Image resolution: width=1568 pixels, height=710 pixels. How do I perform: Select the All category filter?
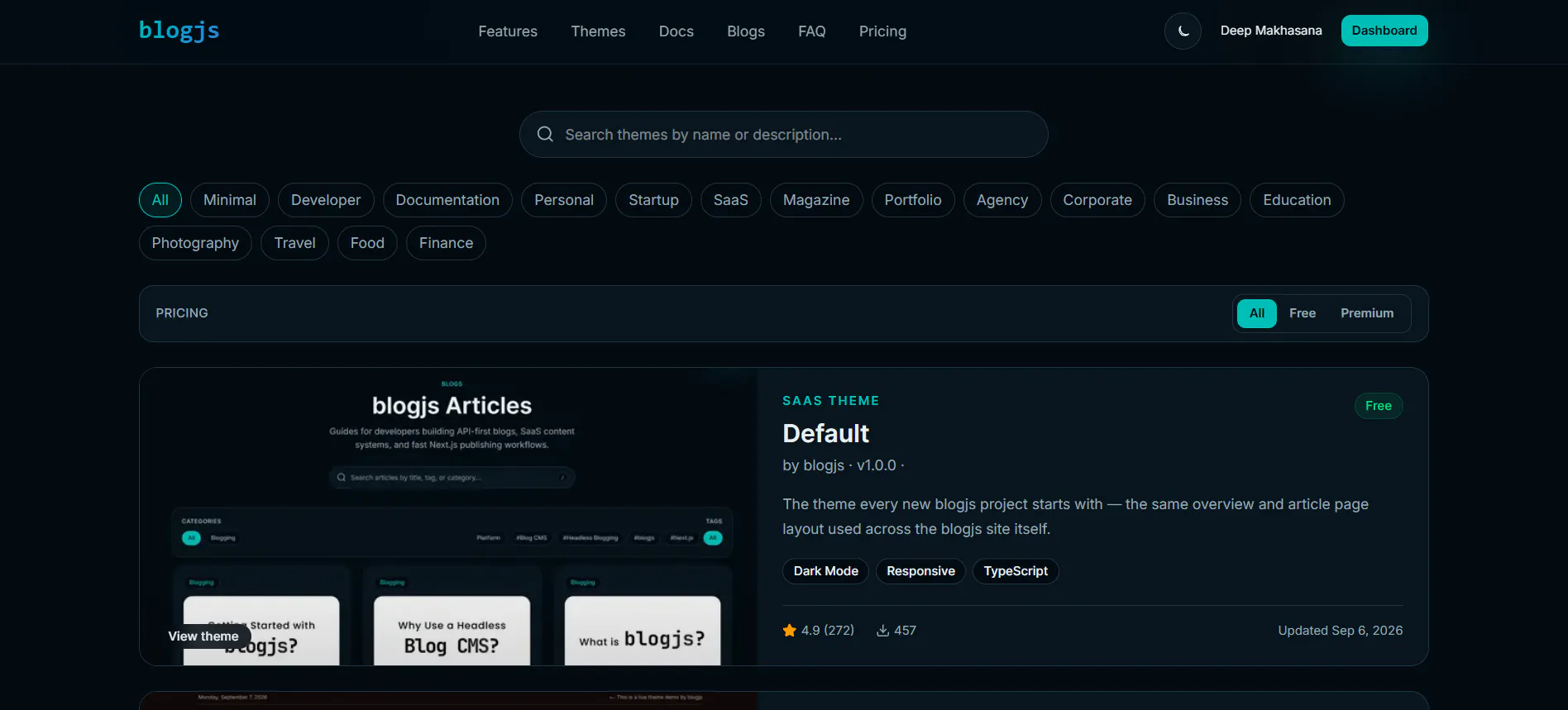tap(160, 200)
